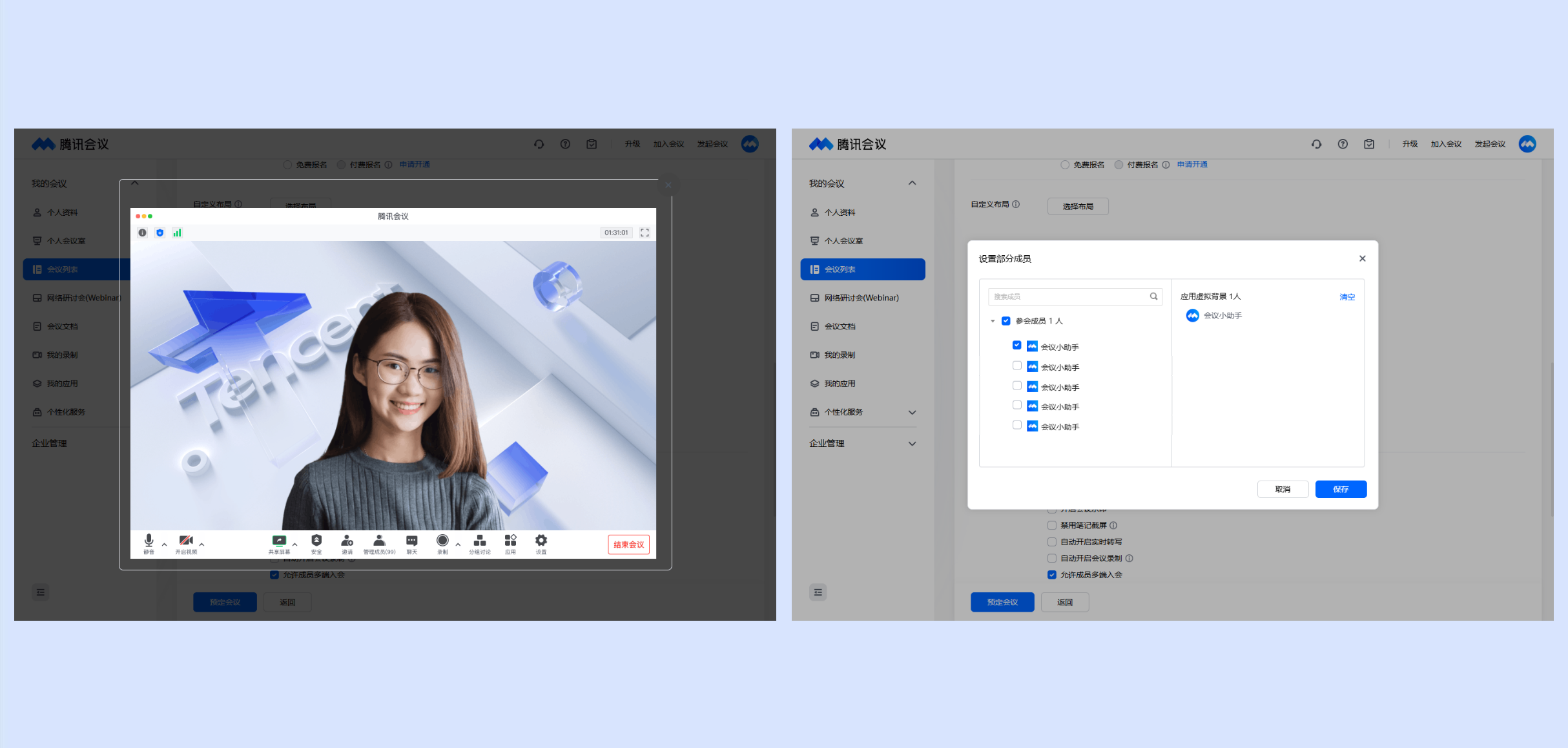This screenshot has height=748, width=1568.
Task: Click 取消 in the member dialog
Action: [1283, 489]
